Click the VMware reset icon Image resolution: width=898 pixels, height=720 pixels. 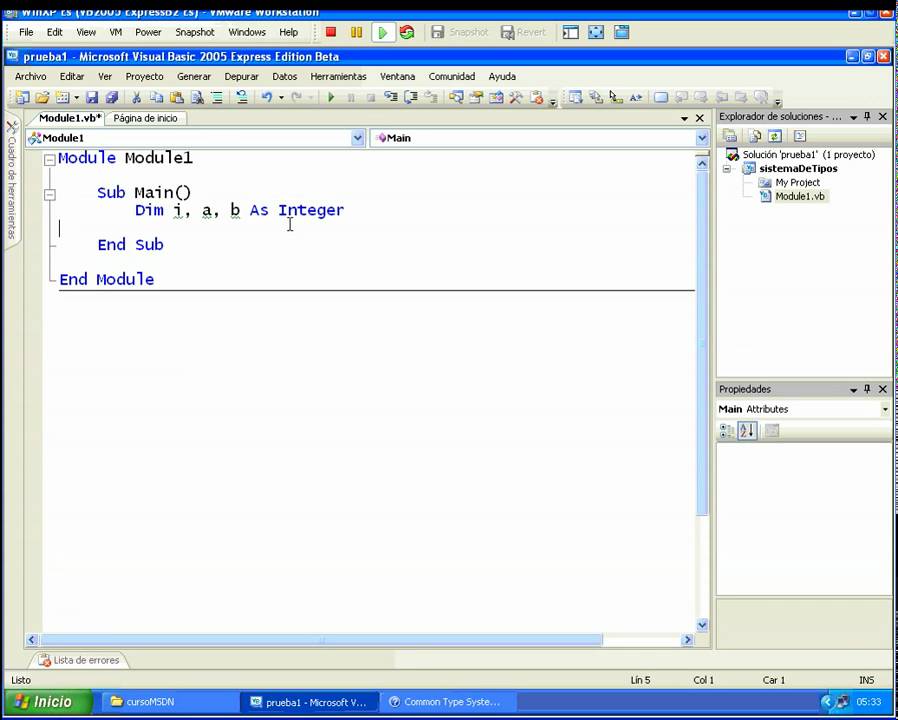407,32
